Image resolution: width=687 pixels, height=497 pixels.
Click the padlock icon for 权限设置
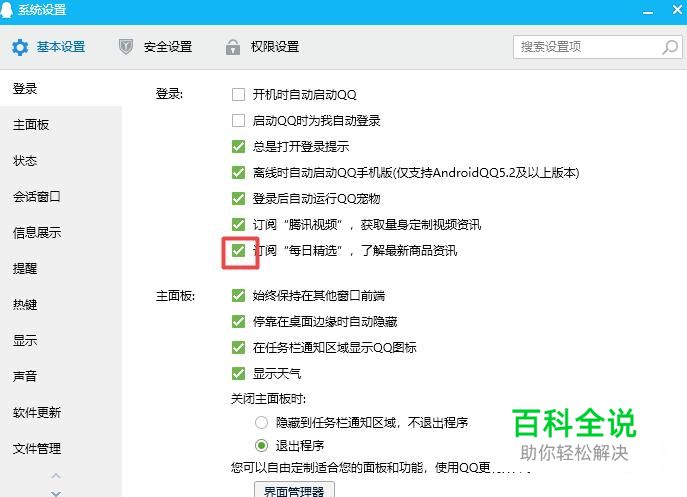click(x=233, y=46)
